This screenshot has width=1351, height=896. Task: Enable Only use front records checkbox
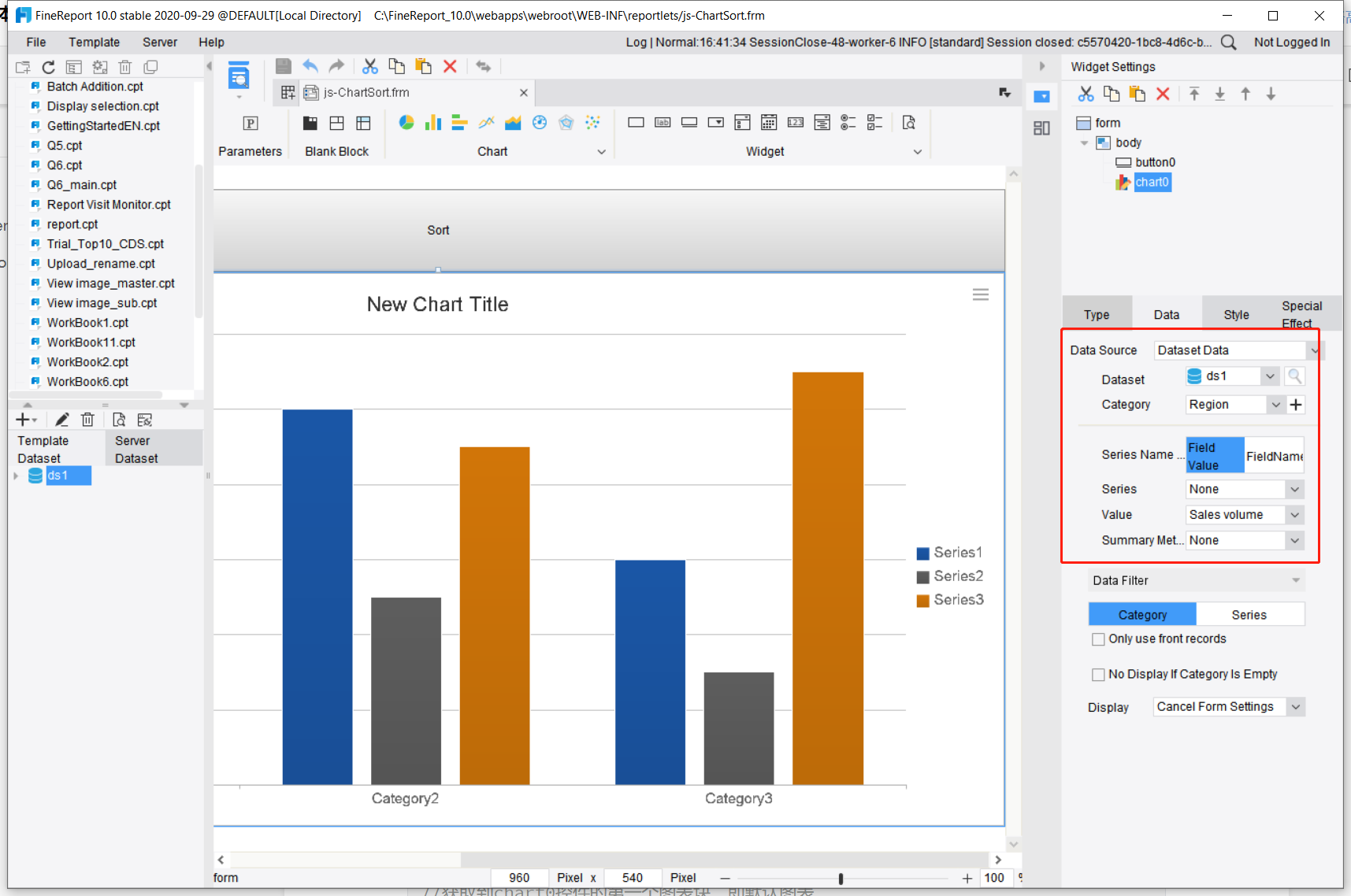(x=1098, y=639)
